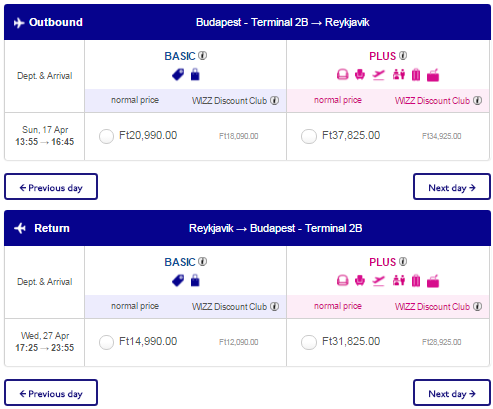
Task: Select the Ft37,825.00 outbound PLUS fare
Action: [x=309, y=136]
